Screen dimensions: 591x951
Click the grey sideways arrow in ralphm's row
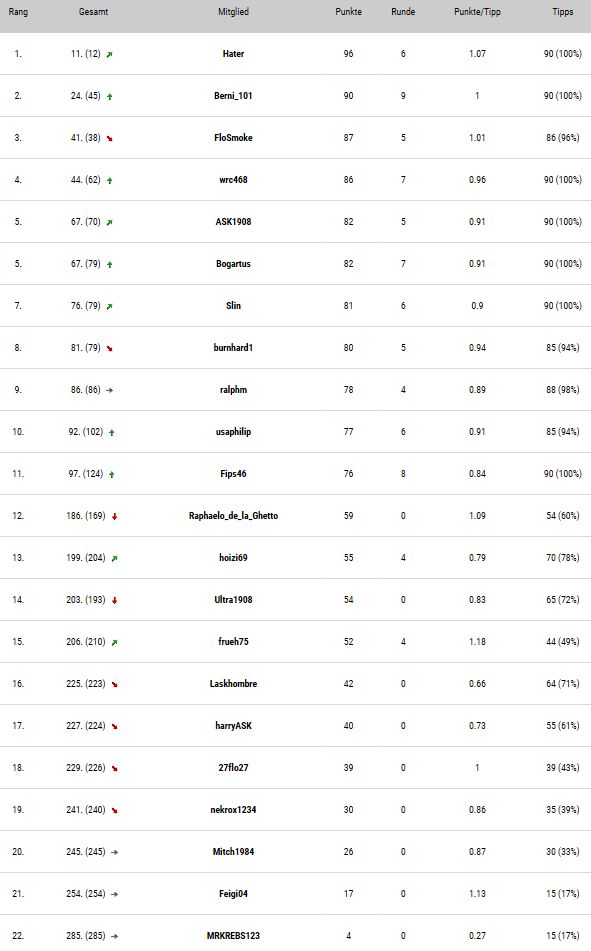pos(109,391)
